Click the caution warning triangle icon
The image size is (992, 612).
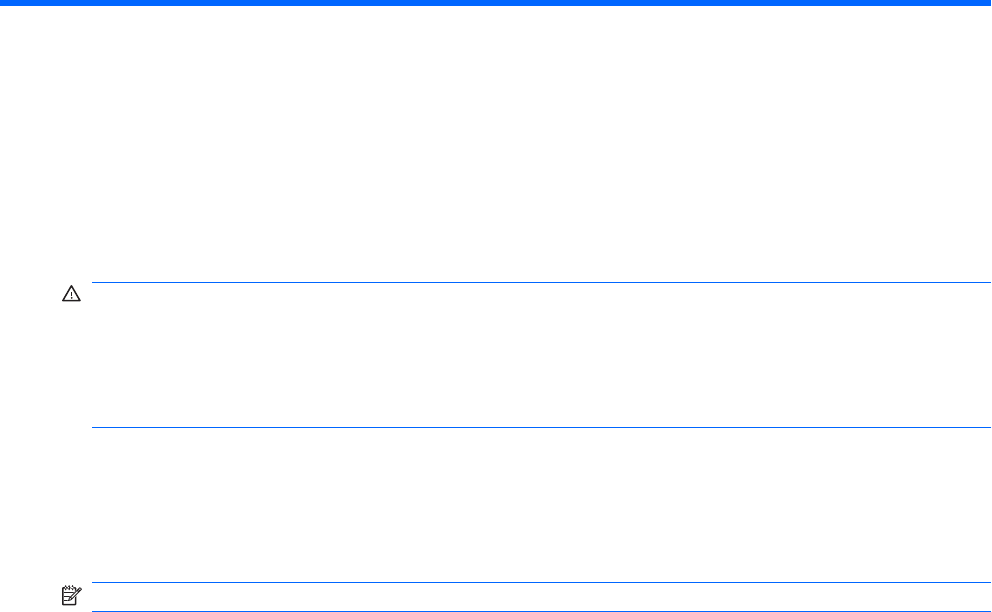(x=71, y=296)
